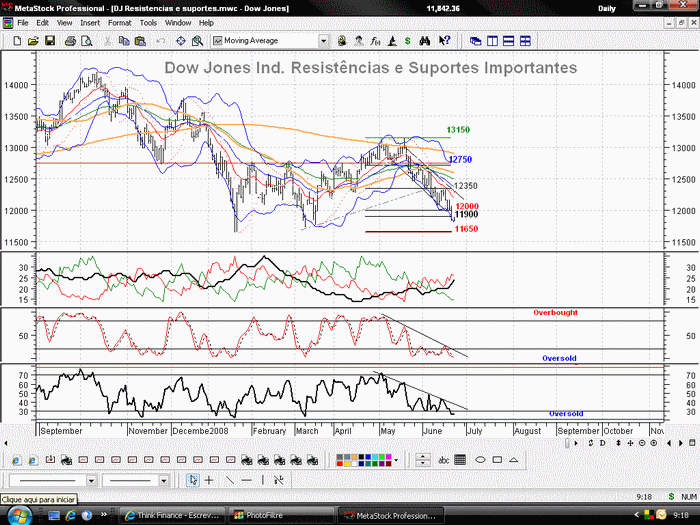Click the 12750 resistance label

coord(460,159)
